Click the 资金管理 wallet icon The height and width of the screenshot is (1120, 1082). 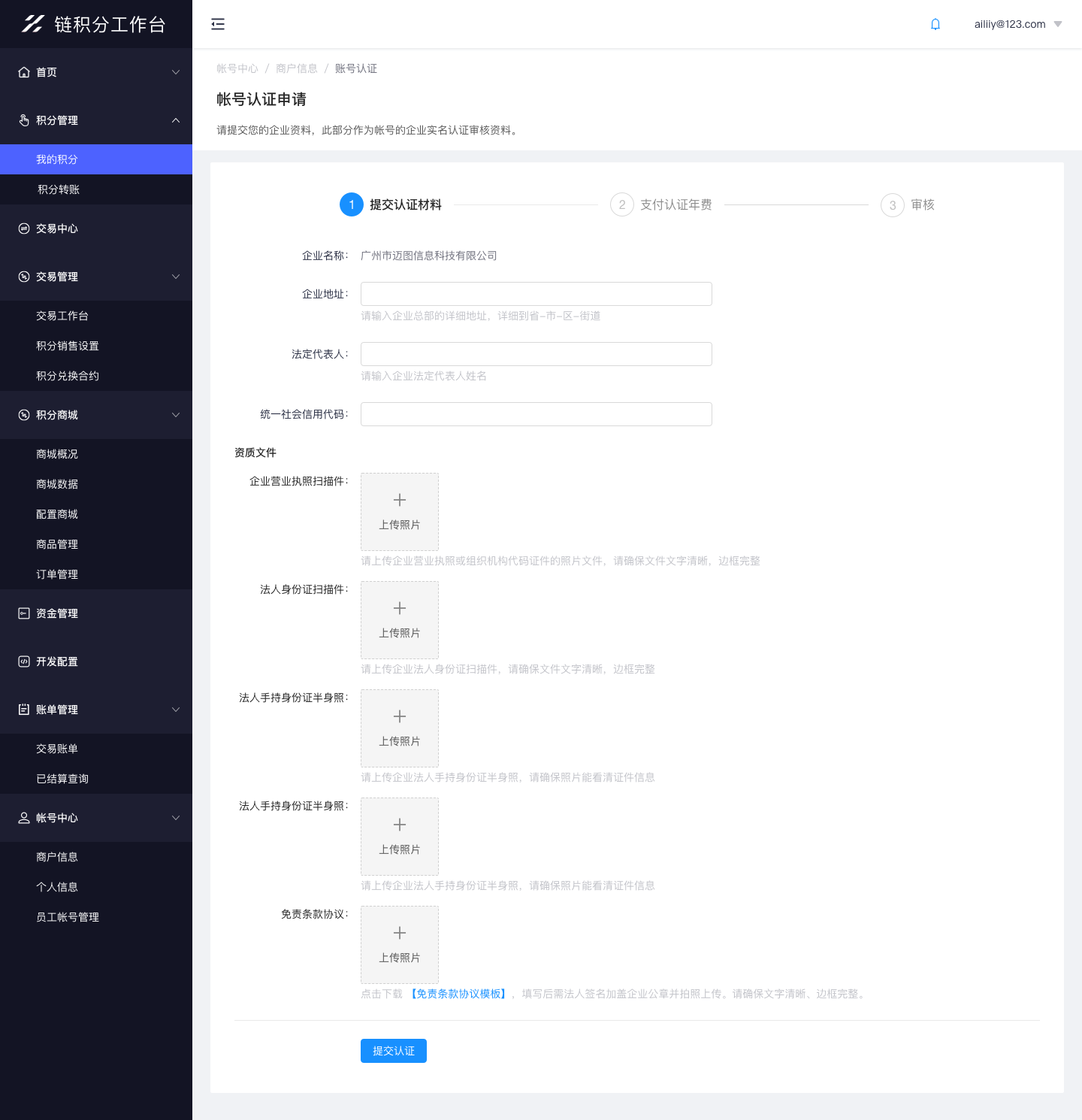(x=23, y=613)
